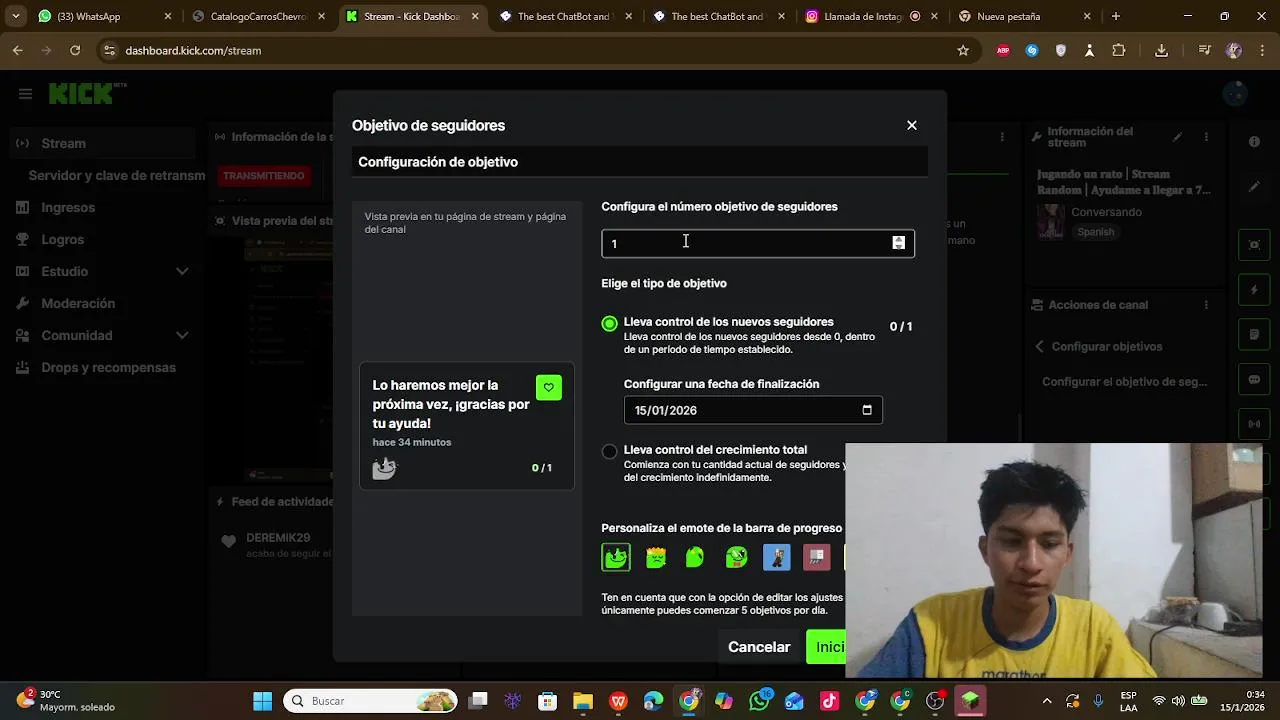
Task: Open the Windows Start menu
Action: (x=262, y=701)
